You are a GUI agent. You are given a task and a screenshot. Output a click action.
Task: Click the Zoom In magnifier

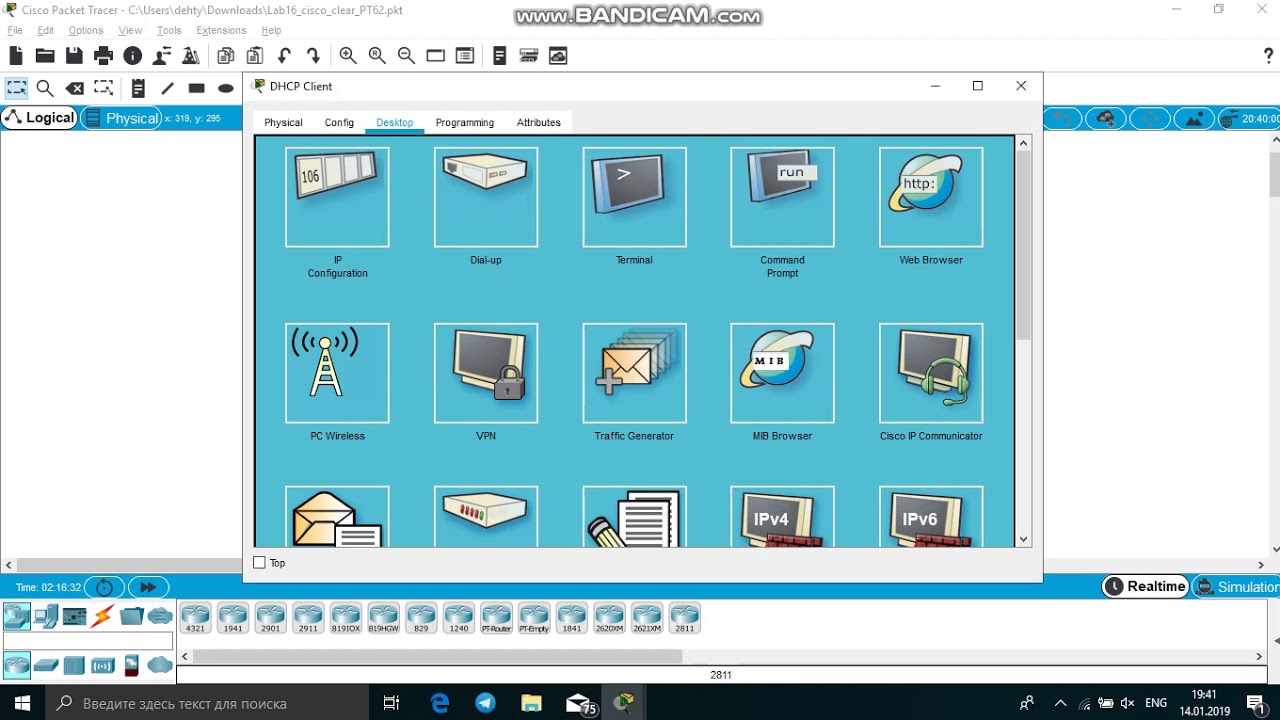(x=348, y=56)
